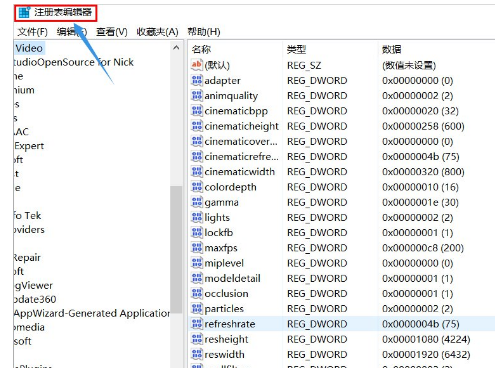This screenshot has height=368, width=495.
Task: Click the Registry Editor app icon in title bar
Action: [x=24, y=13]
